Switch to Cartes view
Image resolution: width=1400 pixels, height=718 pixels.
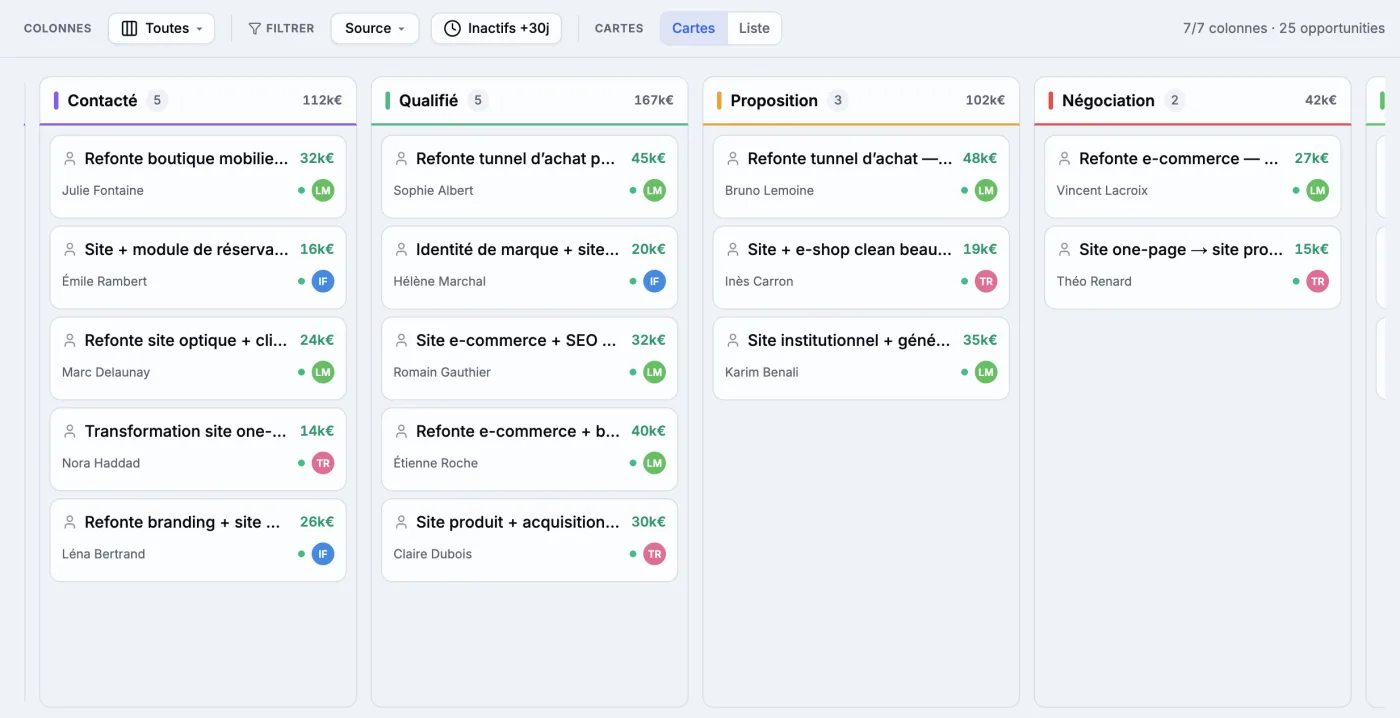point(693,28)
